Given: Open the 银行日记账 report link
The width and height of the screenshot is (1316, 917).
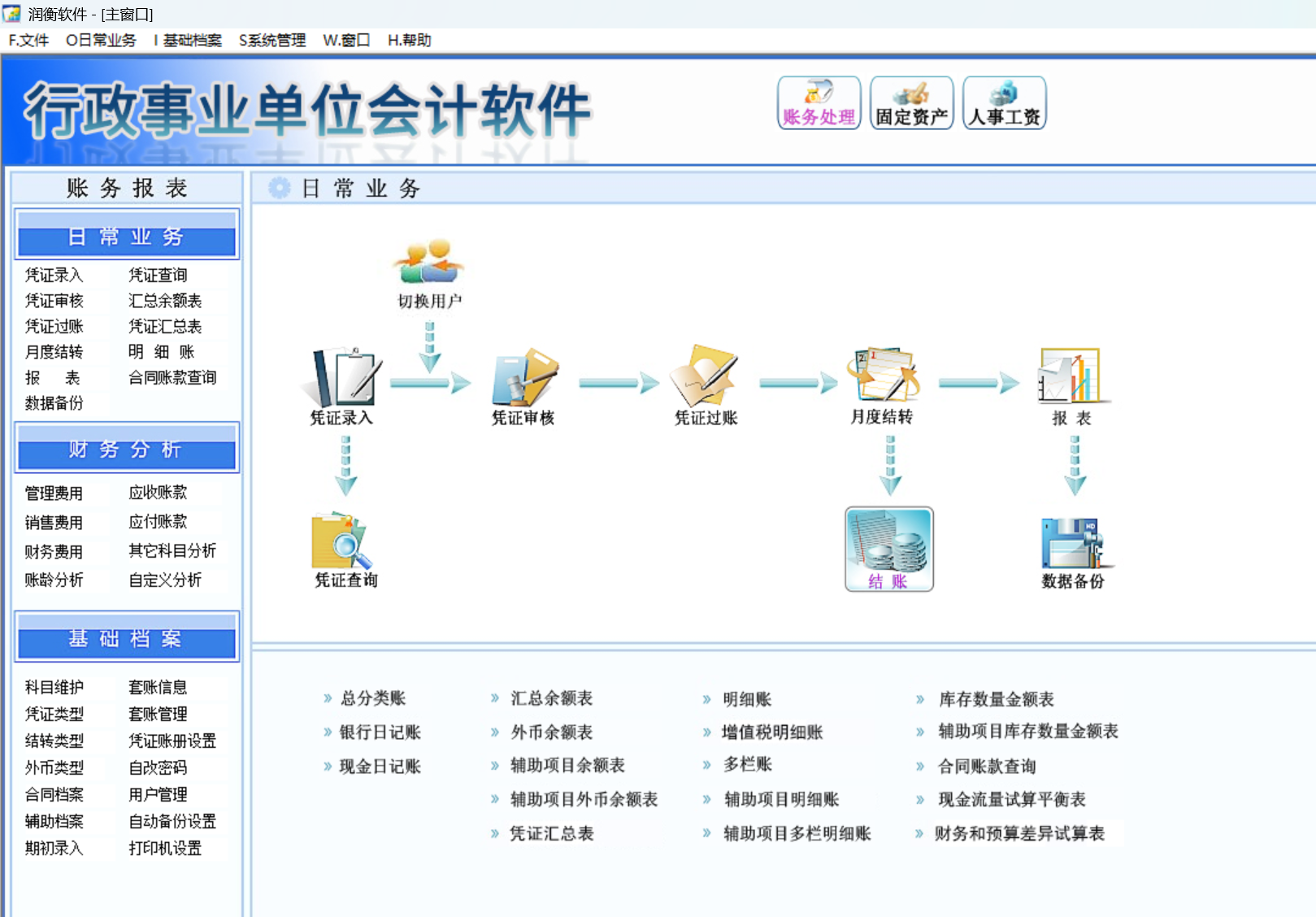Looking at the screenshot, I should click(x=380, y=732).
